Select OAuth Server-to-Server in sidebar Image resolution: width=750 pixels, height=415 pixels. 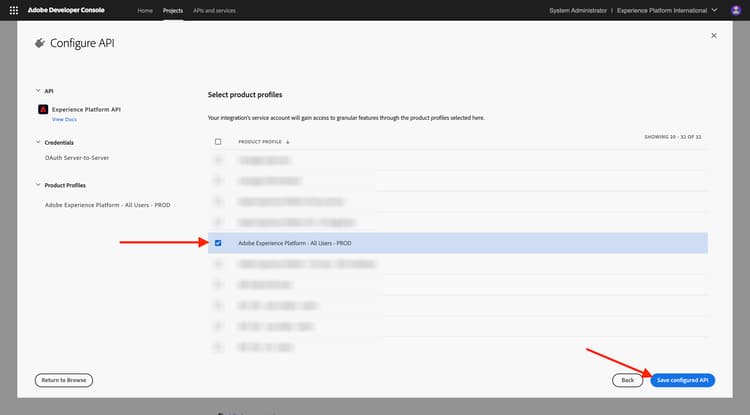pos(77,158)
